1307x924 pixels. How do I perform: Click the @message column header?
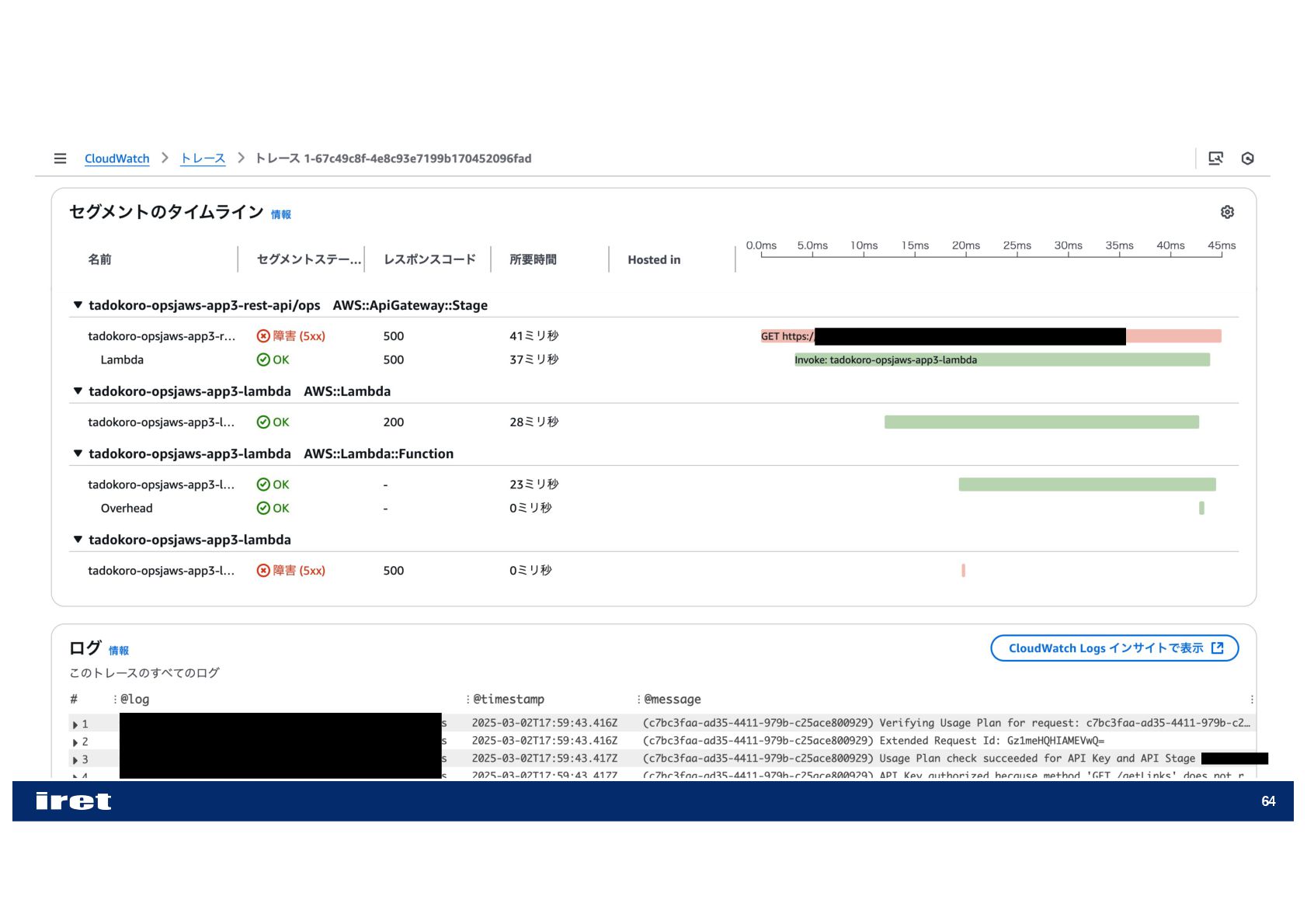[x=673, y=700]
